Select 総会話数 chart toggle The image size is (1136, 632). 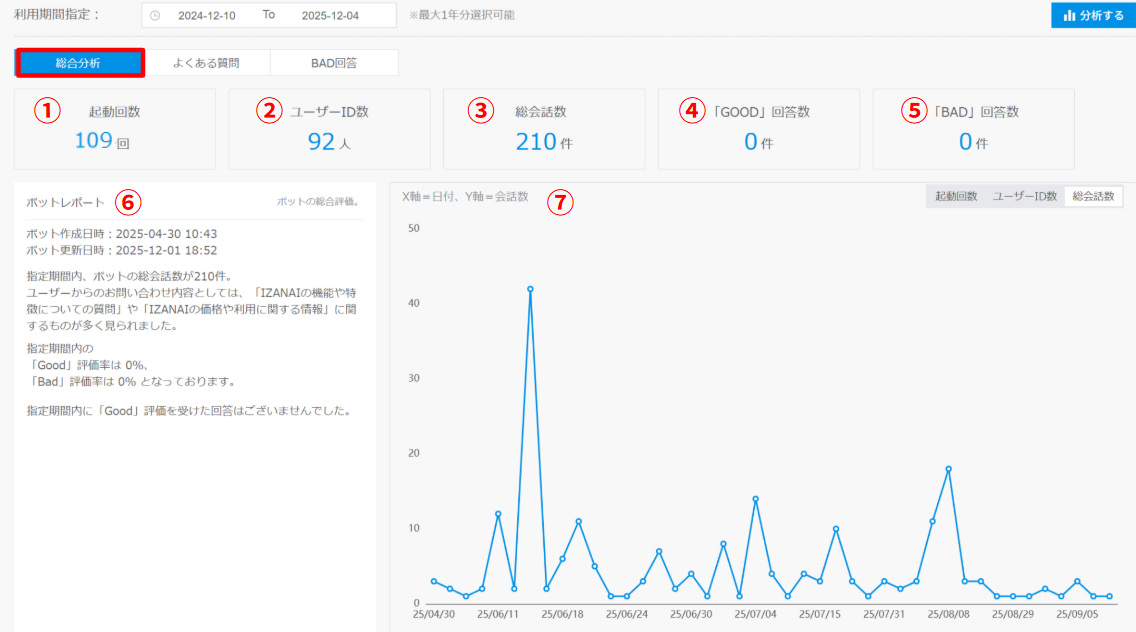(1093, 197)
